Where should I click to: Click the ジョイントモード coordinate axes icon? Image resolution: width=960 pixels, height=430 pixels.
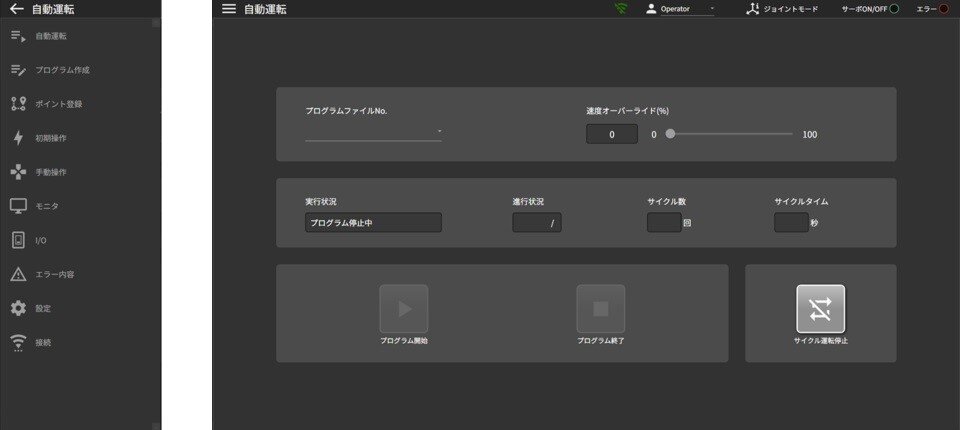752,9
